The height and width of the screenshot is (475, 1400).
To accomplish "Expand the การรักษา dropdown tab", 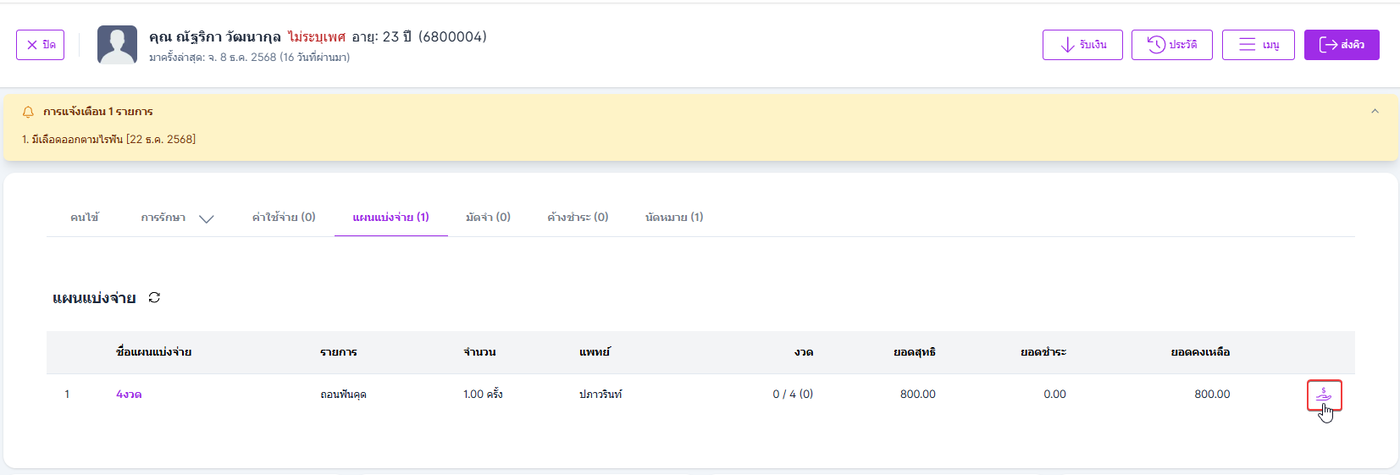I will pos(177,217).
